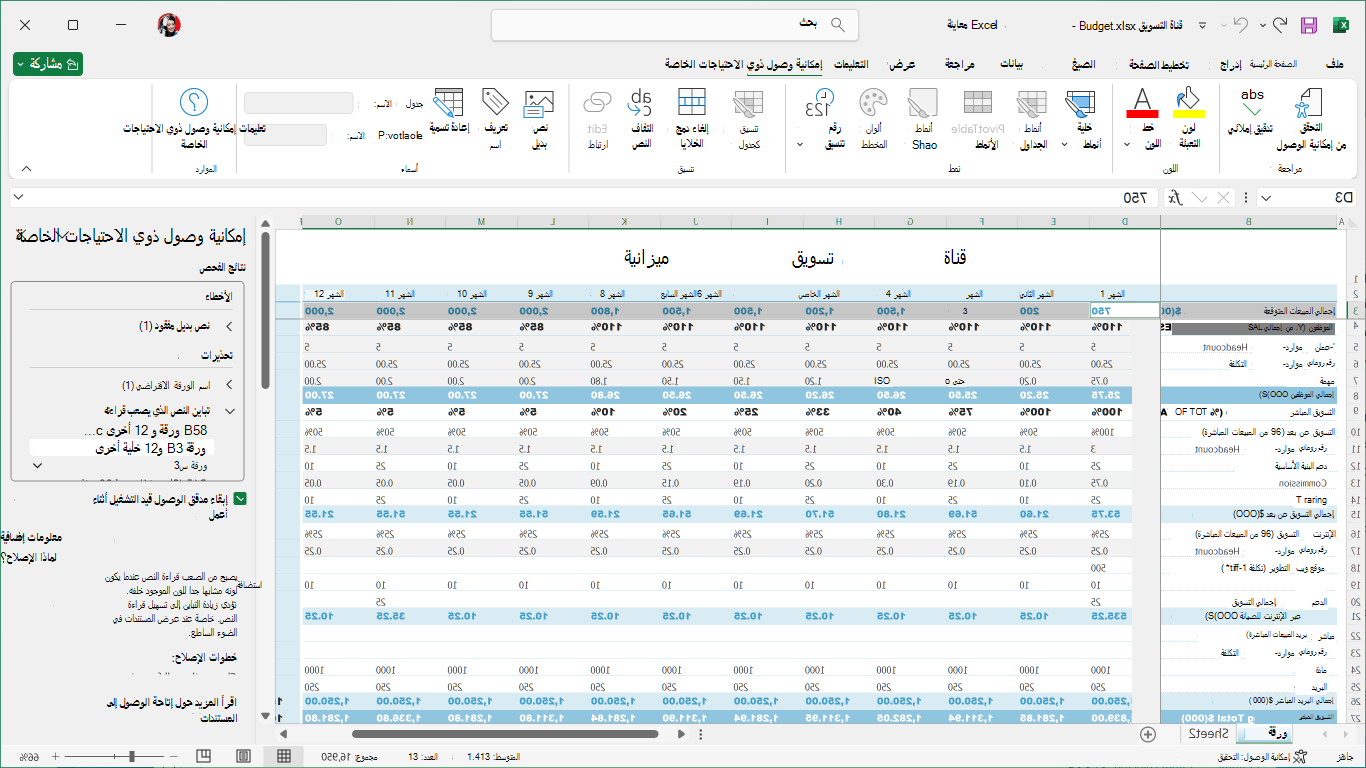Viewport: 1366px width, 768px height.
Task: Expand the formula bar chevron
Action: [x=19, y=197]
